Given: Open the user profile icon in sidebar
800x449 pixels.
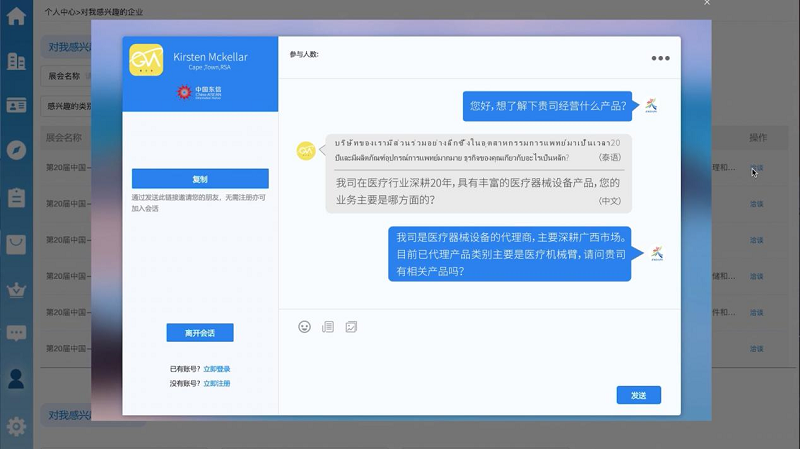Looking at the screenshot, I should pyautogui.click(x=16, y=379).
